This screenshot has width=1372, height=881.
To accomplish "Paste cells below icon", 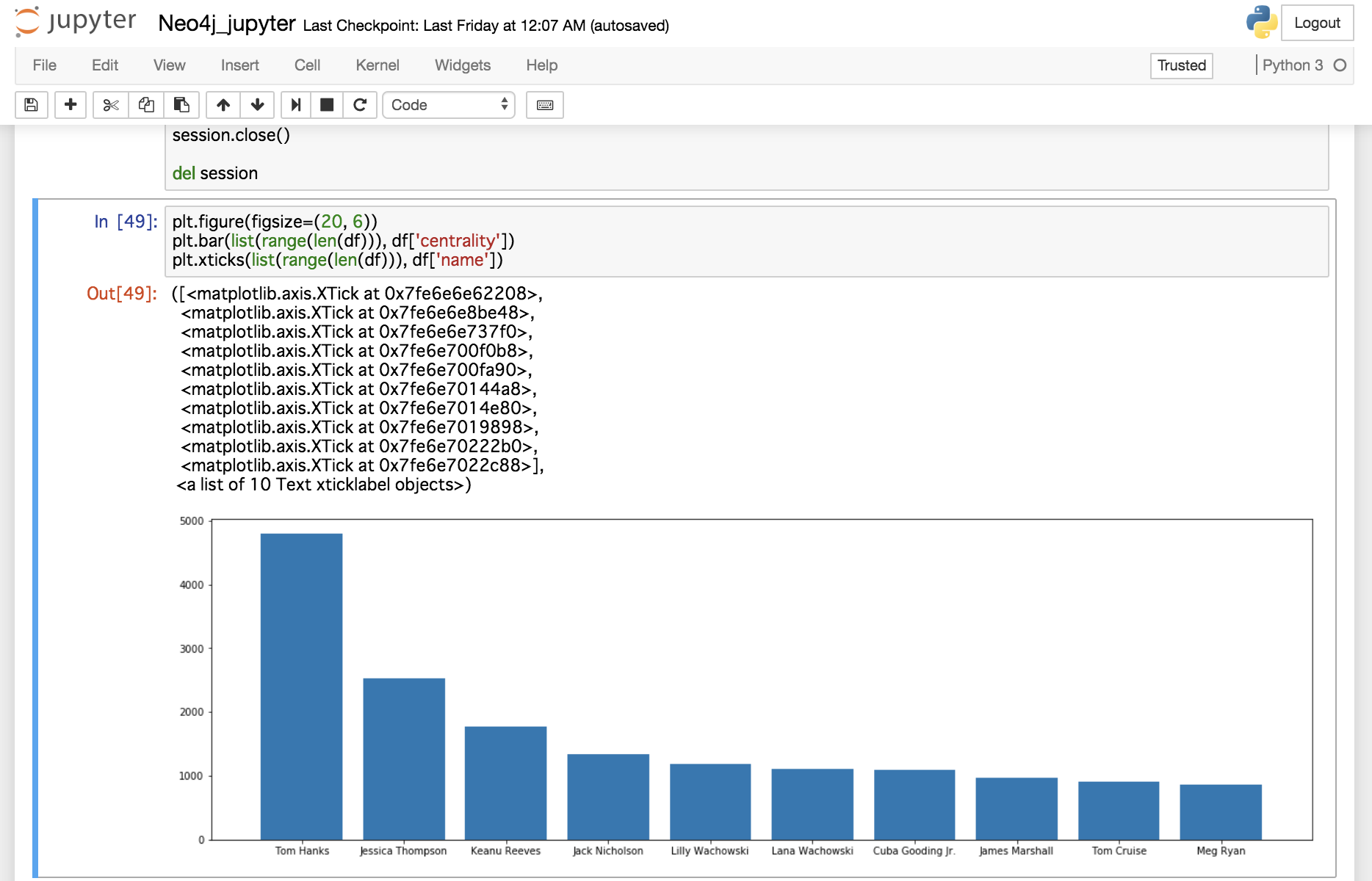I will (x=181, y=105).
